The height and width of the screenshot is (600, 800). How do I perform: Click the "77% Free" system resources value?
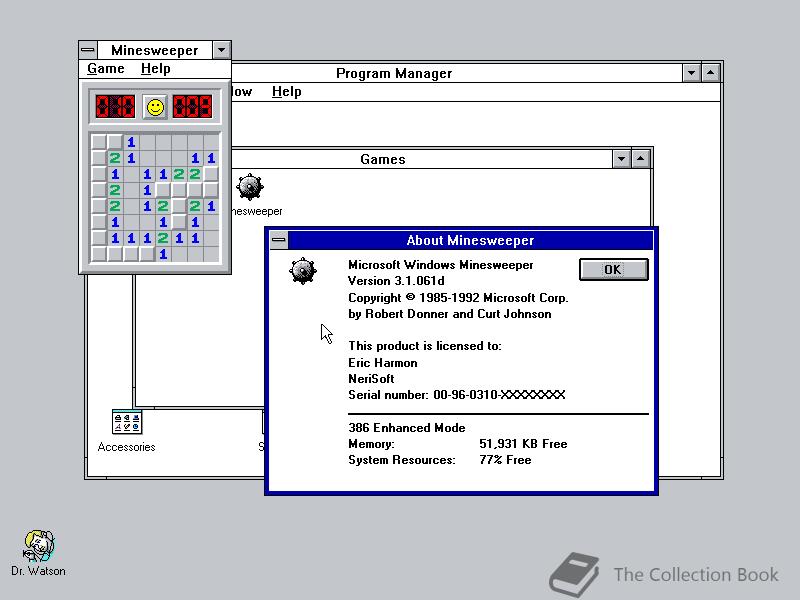505,460
